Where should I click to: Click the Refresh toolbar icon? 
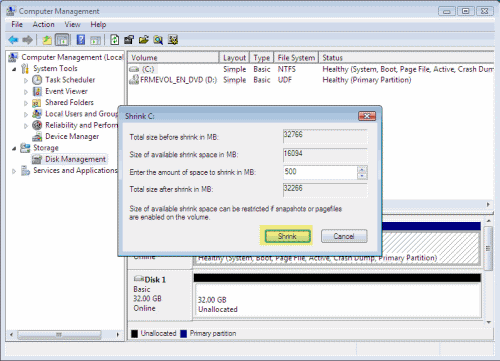click(114, 40)
